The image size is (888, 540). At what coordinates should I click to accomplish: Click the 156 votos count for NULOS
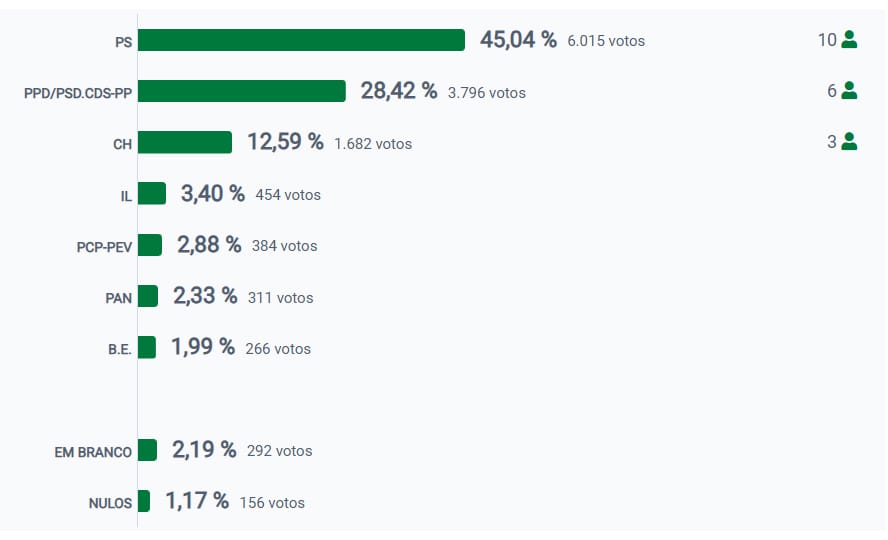[272, 503]
